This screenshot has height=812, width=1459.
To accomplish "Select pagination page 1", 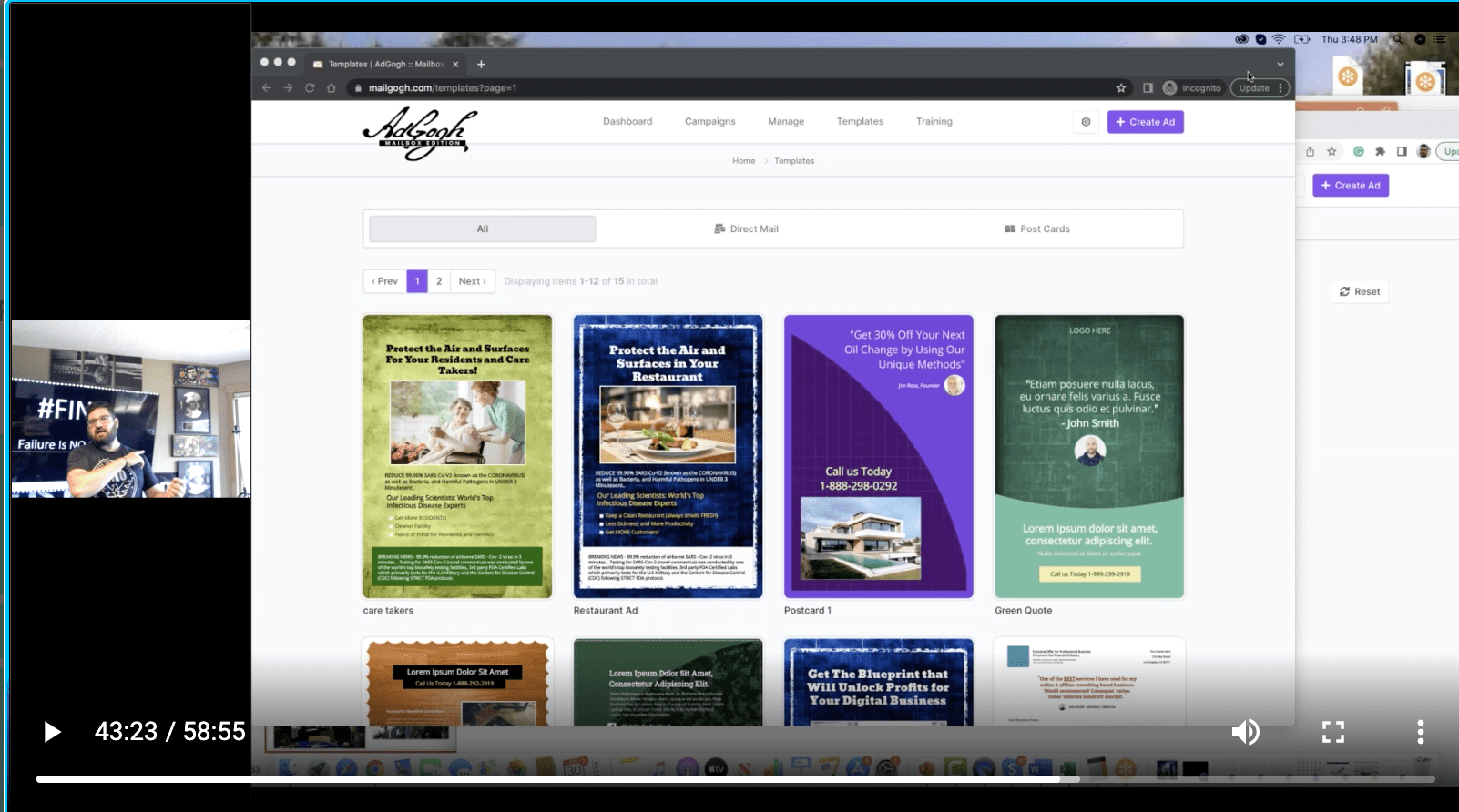I will (417, 281).
